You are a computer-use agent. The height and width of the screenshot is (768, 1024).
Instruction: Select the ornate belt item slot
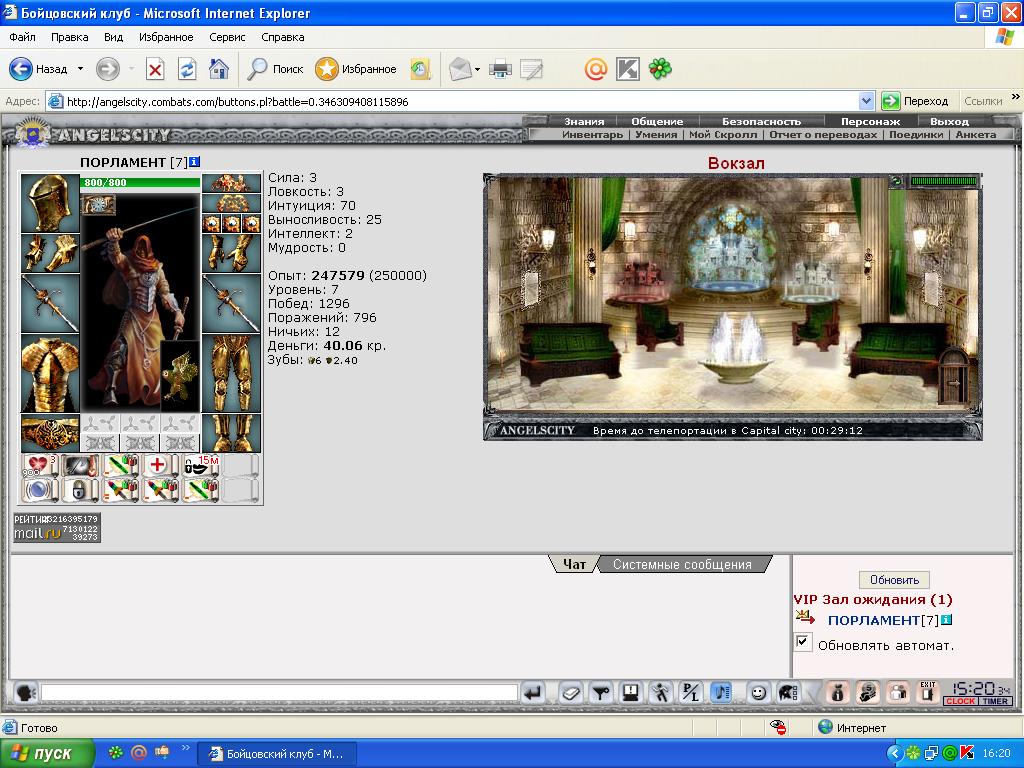(50, 433)
